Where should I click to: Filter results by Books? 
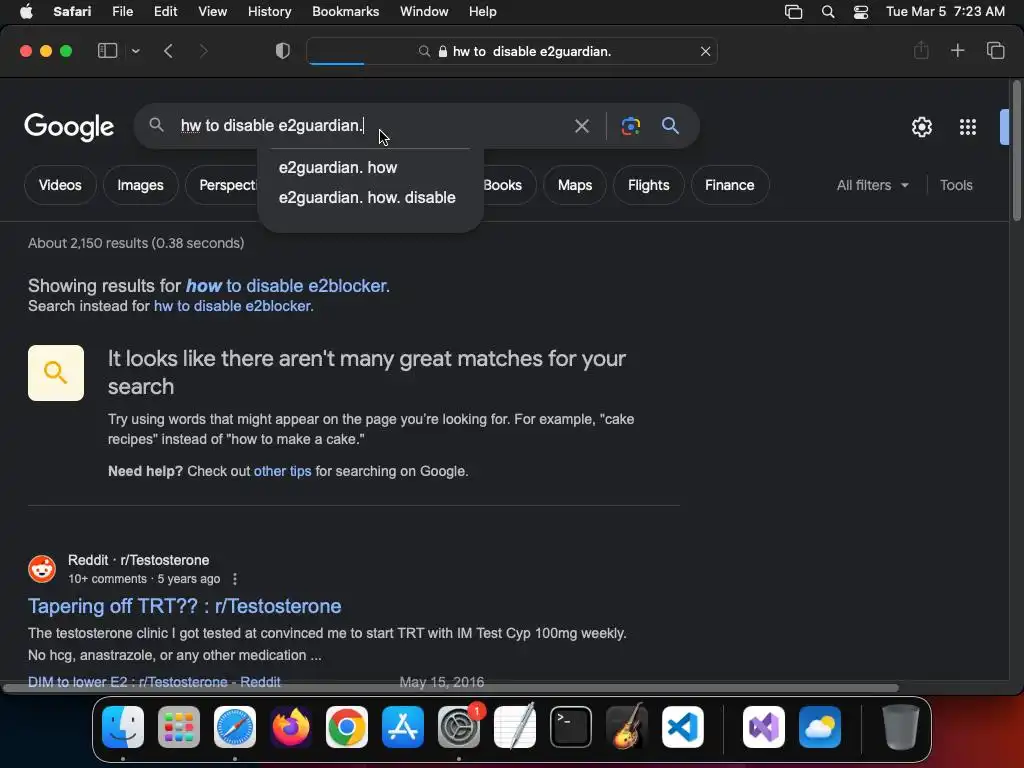click(509, 185)
